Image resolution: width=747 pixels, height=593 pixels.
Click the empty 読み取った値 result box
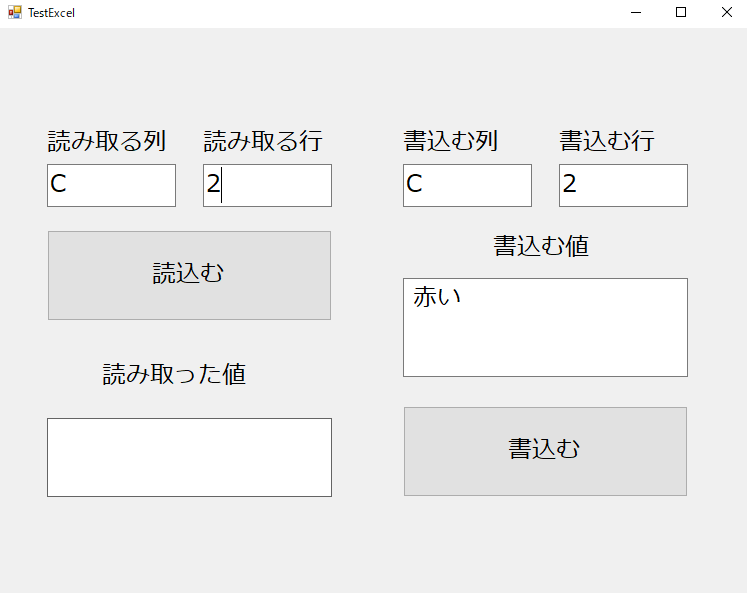point(189,457)
